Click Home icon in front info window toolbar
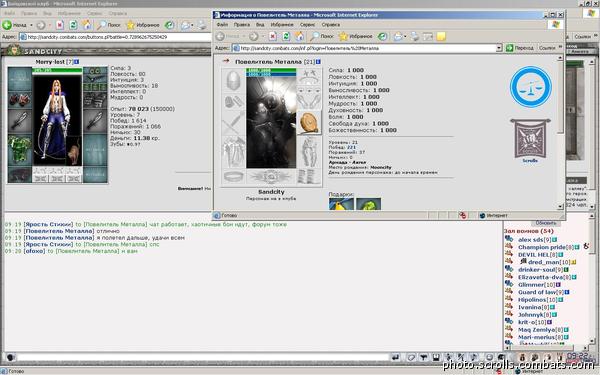Viewport: 600px width, 375px height. tap(300, 36)
